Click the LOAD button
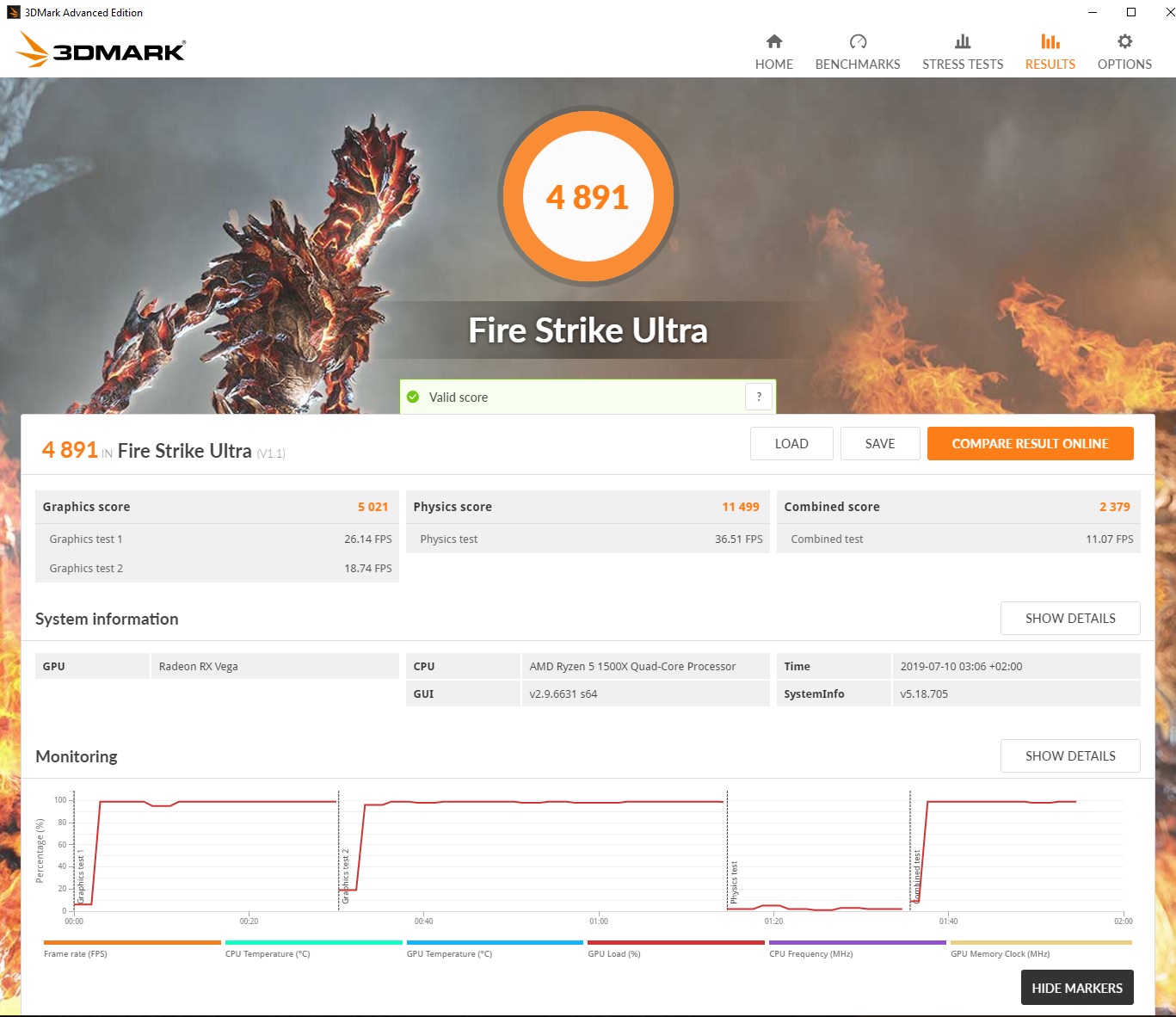Image resolution: width=1176 pixels, height=1017 pixels. tap(791, 444)
